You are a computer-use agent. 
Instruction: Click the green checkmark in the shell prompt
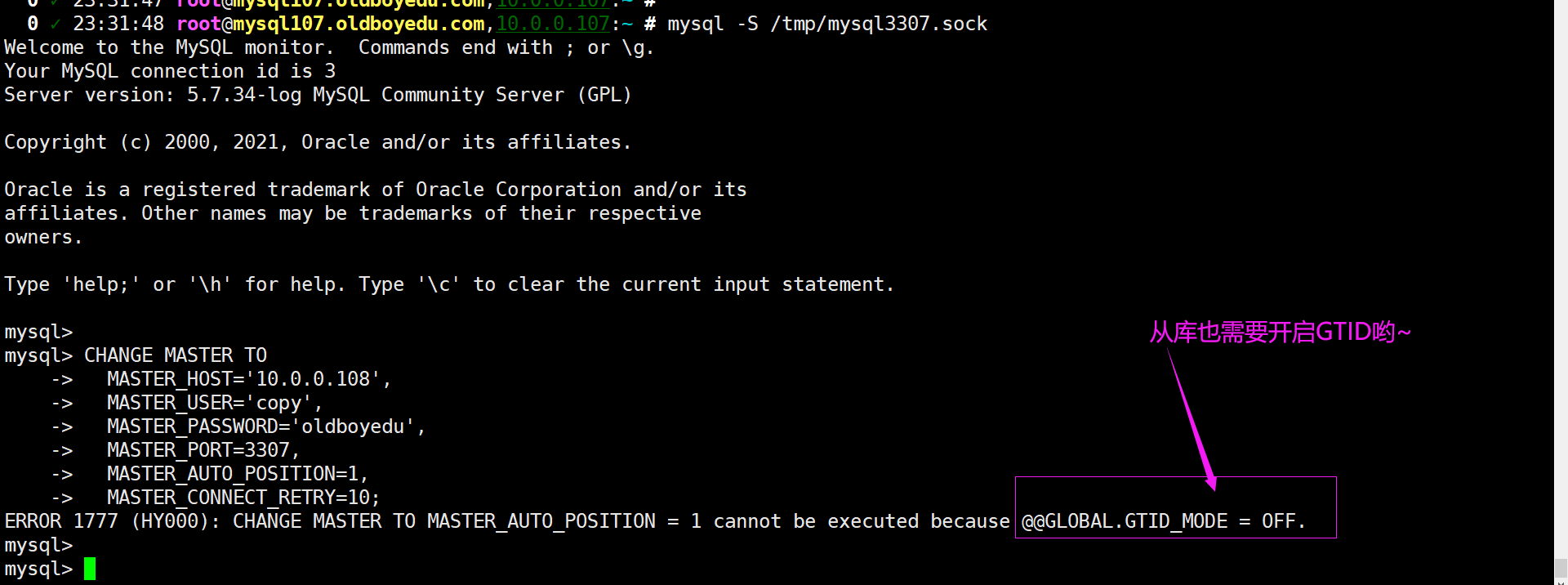pyautogui.click(x=55, y=25)
